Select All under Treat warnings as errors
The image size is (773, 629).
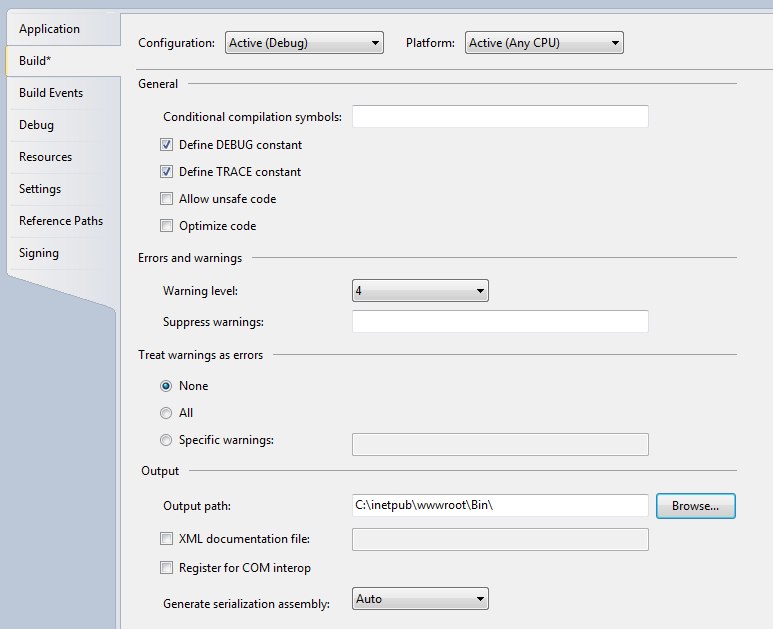(167, 413)
